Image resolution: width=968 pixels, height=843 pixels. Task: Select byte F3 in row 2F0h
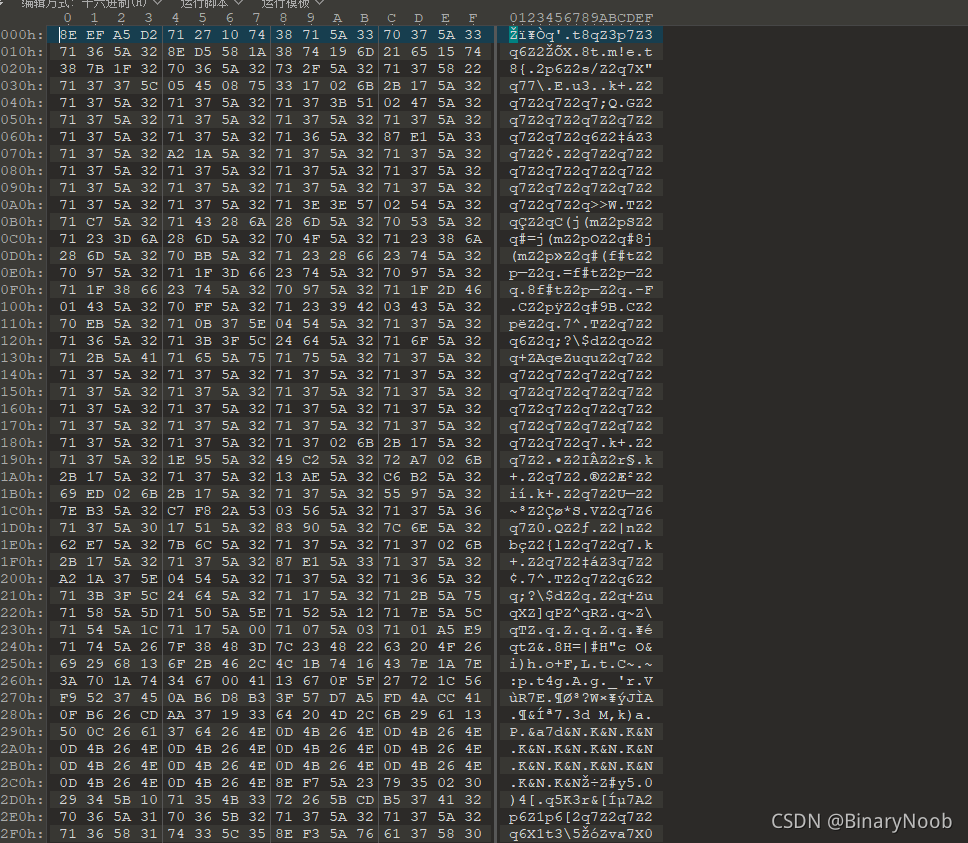[x=311, y=834]
